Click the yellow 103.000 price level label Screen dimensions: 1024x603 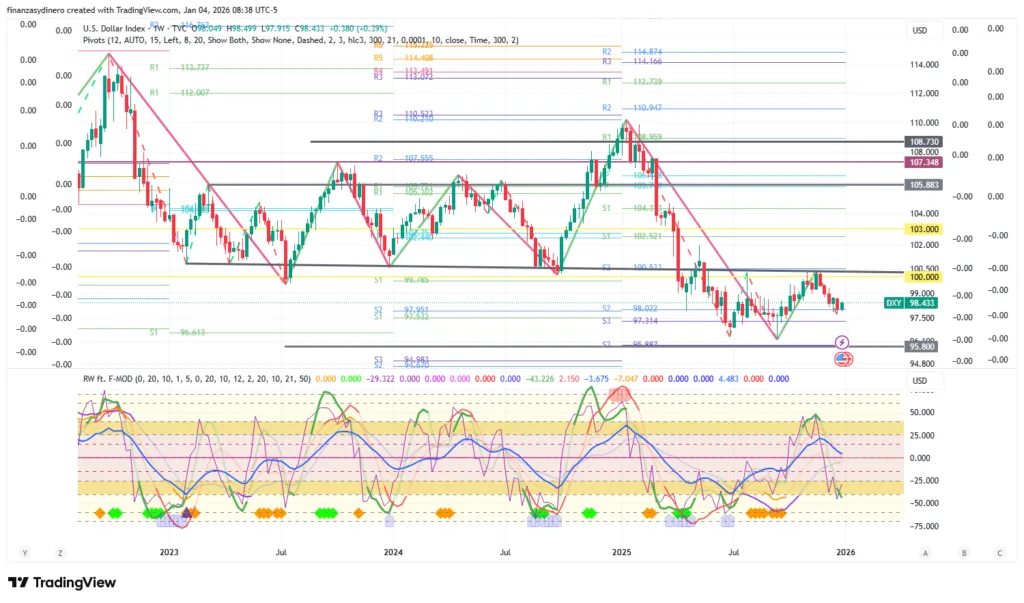click(922, 230)
